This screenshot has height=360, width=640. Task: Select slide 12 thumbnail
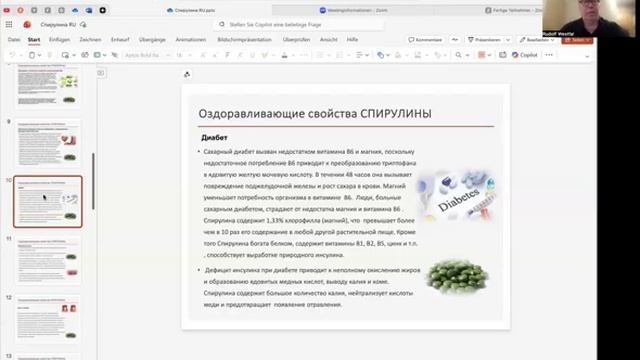48,319
